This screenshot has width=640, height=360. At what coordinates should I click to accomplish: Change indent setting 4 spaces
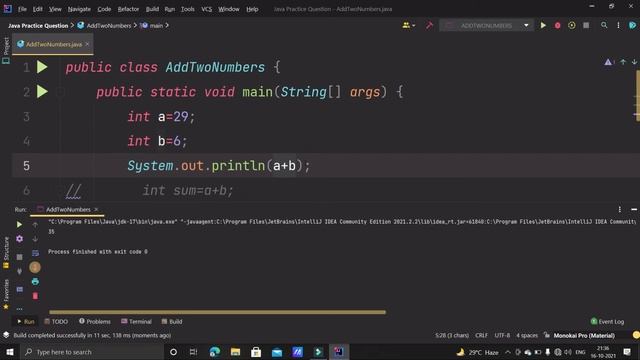point(527,335)
